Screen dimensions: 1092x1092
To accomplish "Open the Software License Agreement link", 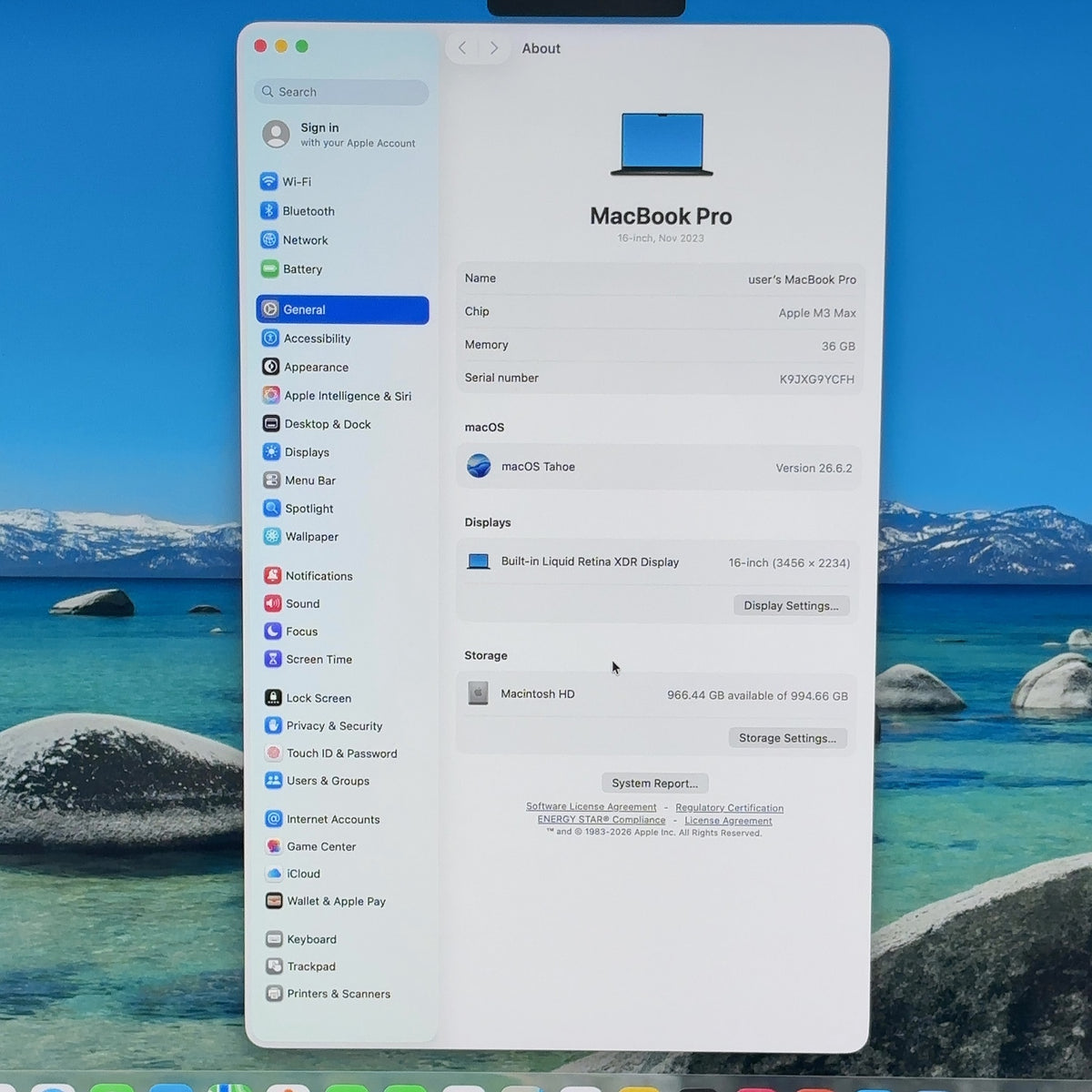I will point(591,806).
